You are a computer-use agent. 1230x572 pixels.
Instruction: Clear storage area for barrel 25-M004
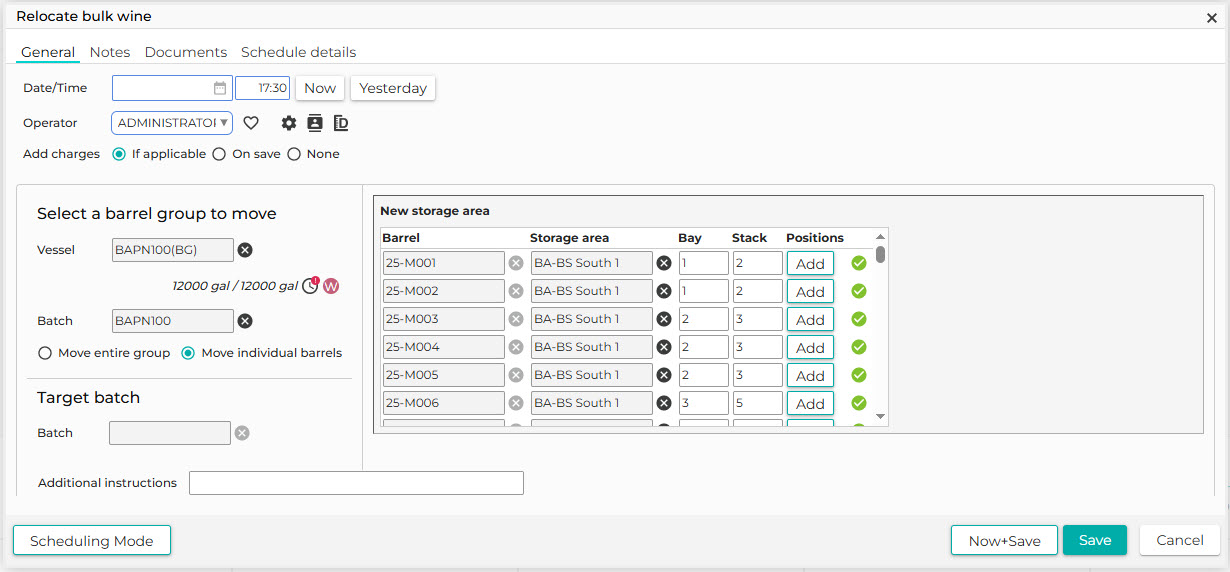(x=663, y=347)
